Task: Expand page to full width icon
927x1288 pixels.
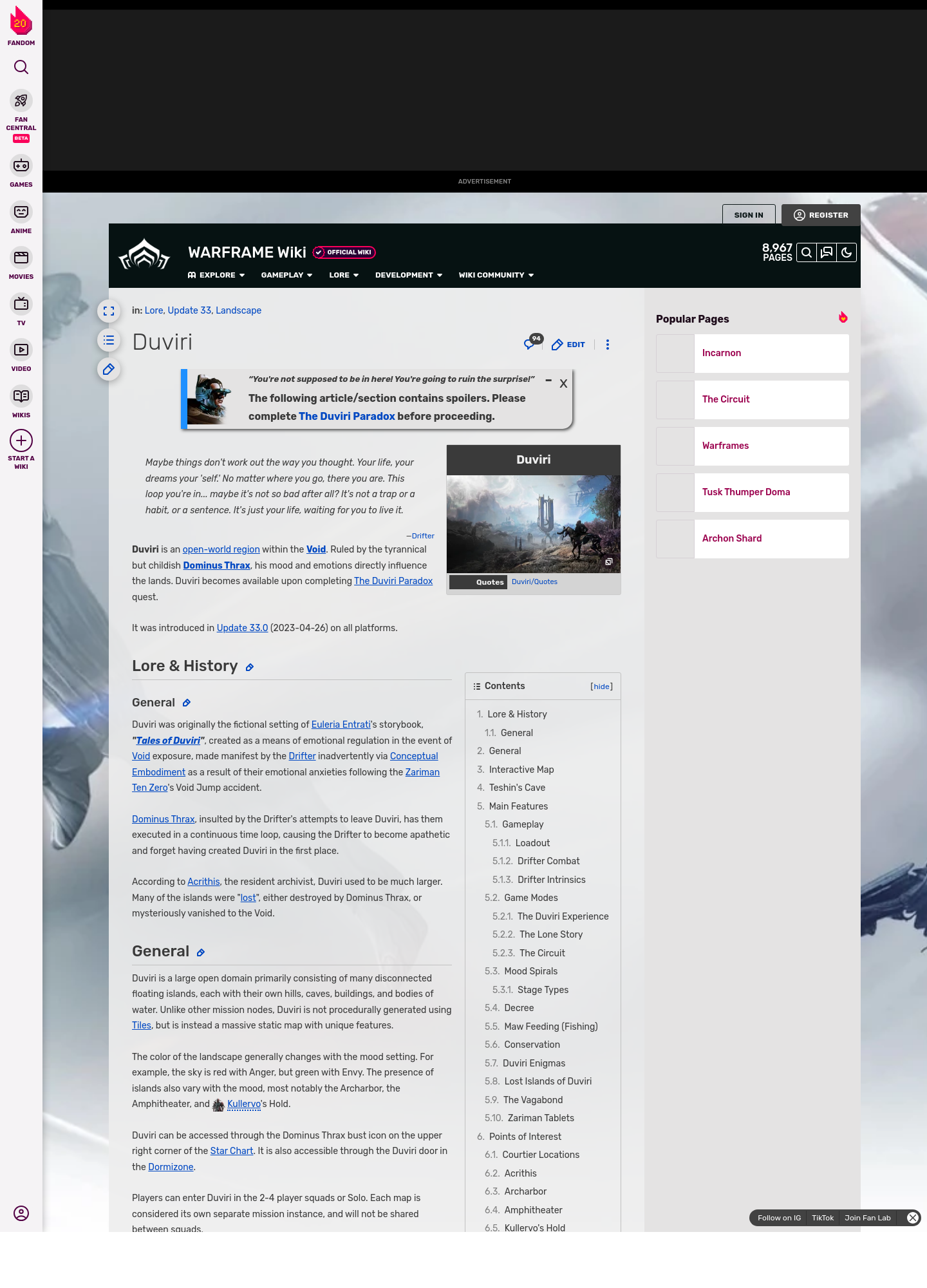Action: (109, 311)
